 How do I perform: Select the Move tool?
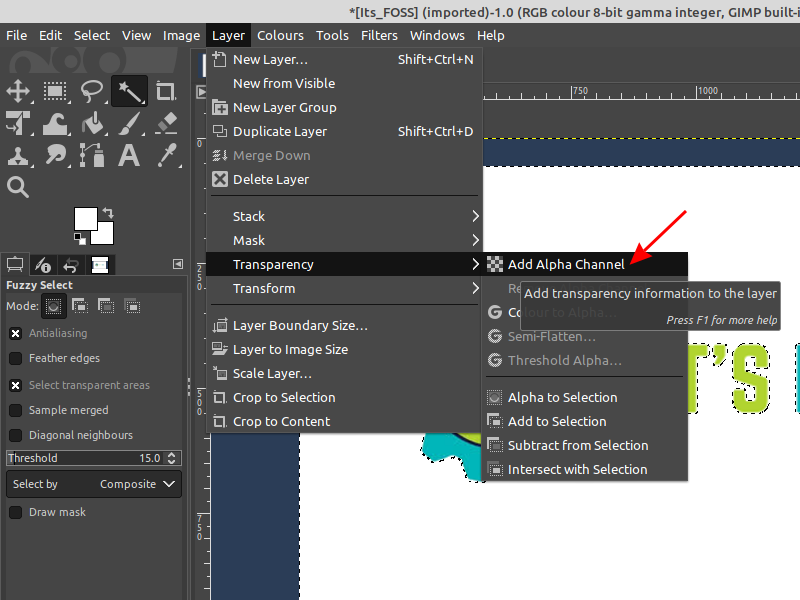coord(19,91)
